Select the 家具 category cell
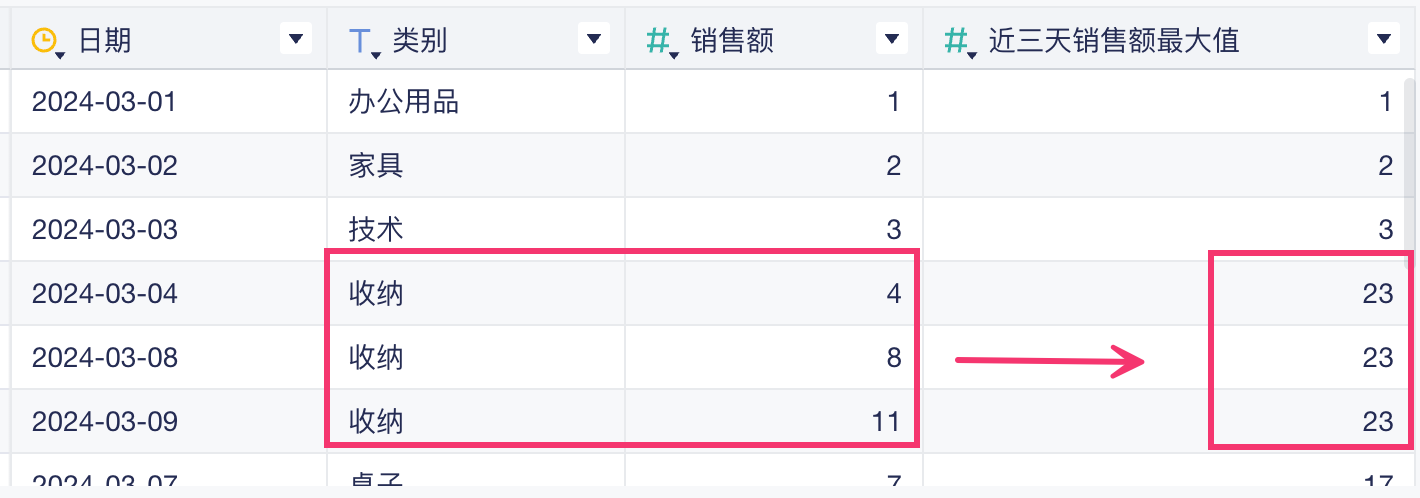The image size is (1420, 498). (x=376, y=165)
